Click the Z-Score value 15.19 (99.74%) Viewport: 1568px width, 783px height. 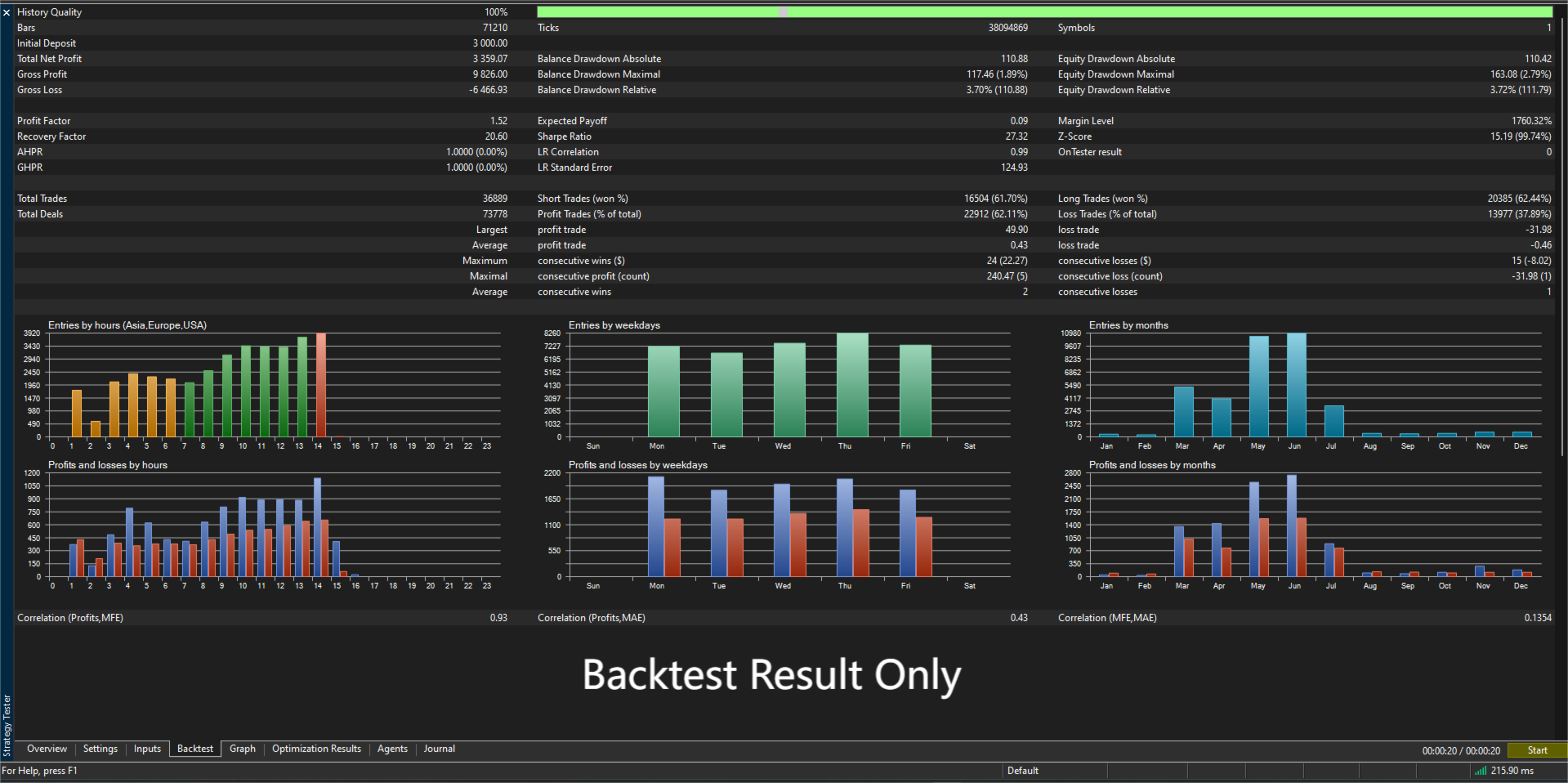[x=1521, y=136]
